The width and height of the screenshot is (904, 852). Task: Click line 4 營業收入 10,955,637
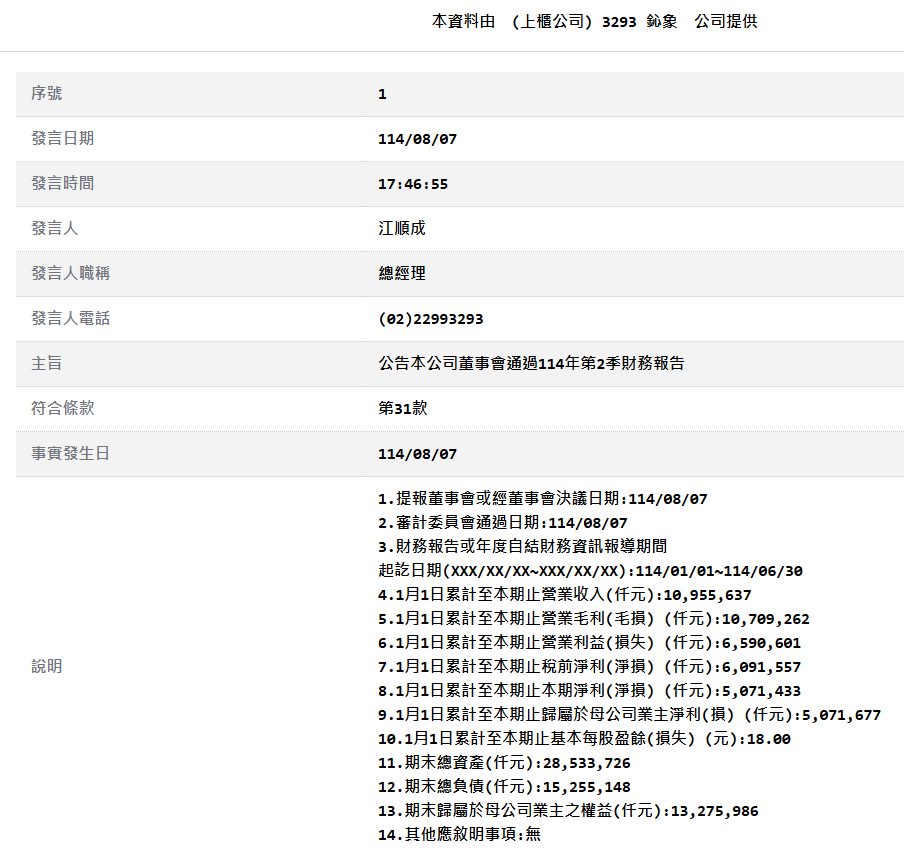click(x=565, y=595)
